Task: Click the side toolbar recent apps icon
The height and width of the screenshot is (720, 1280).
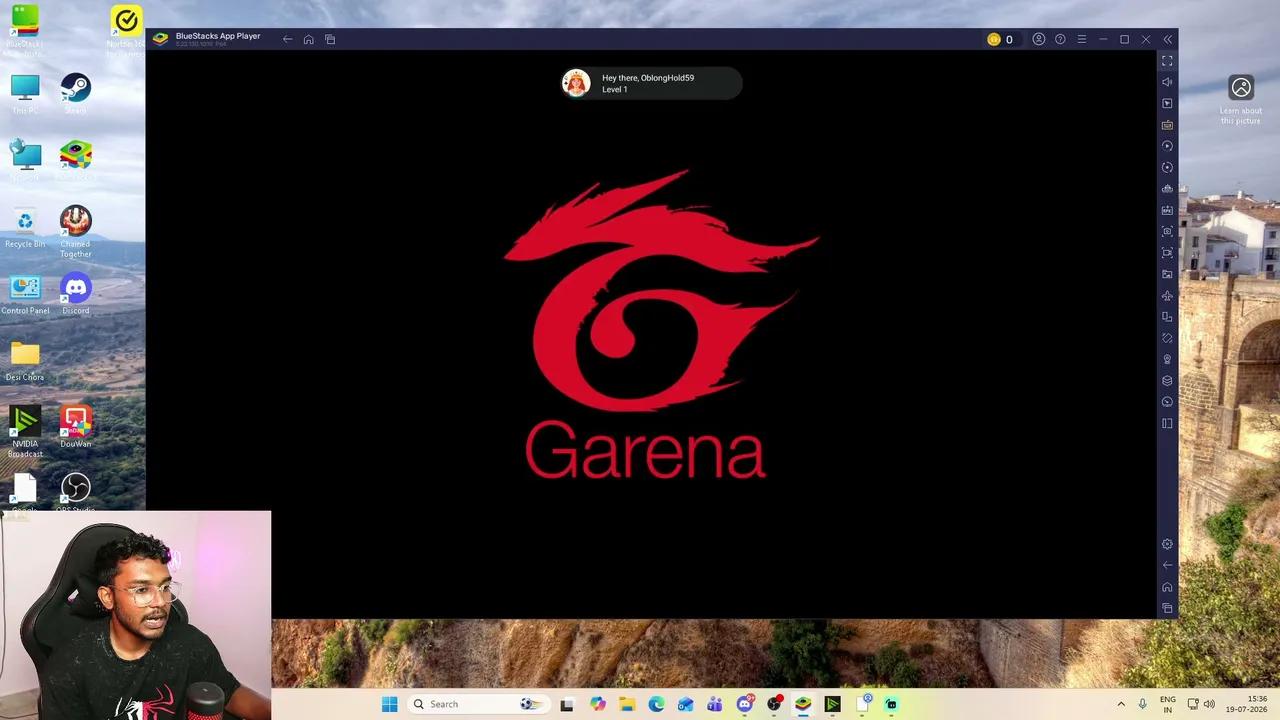Action: 1167,608
